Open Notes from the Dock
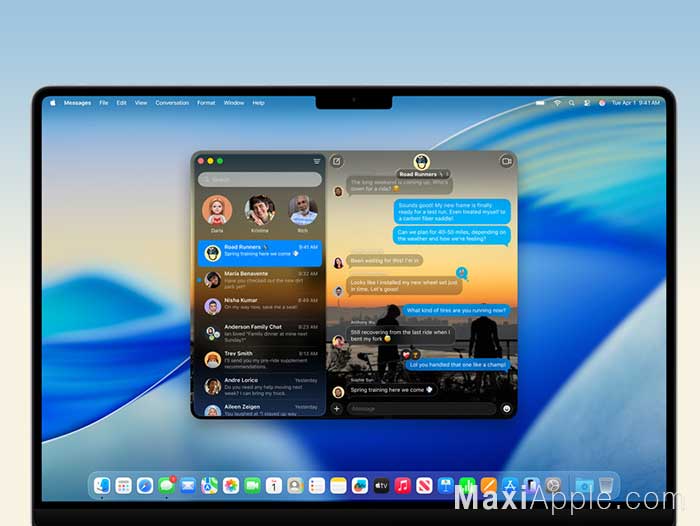 pos(338,485)
